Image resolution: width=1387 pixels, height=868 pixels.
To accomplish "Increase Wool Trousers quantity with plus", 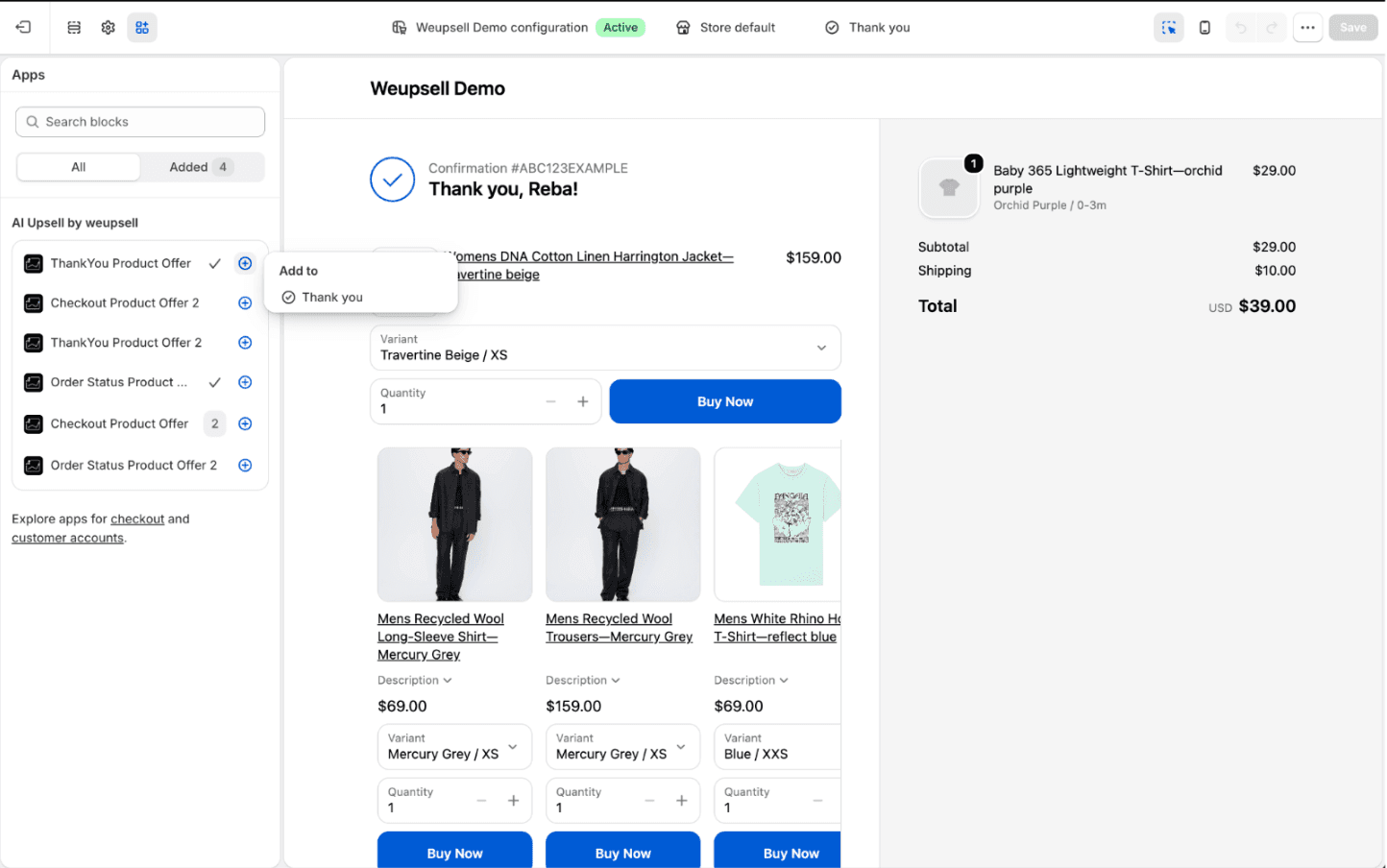I will coord(681,801).
